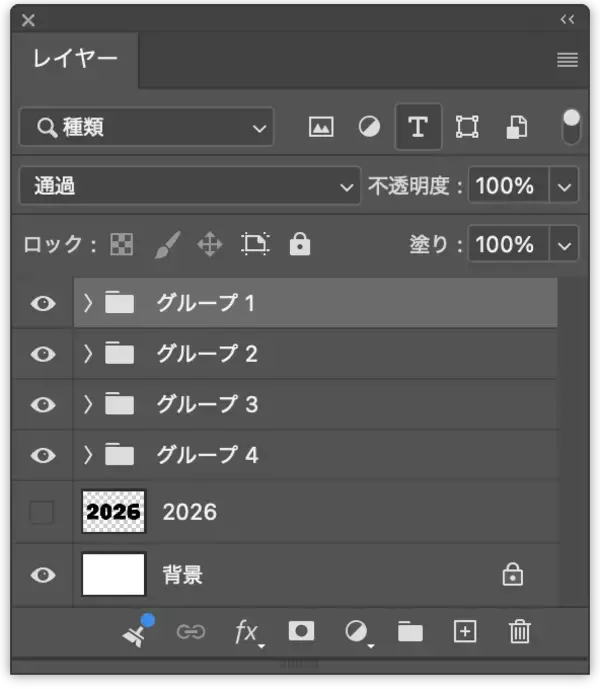The image size is (600, 689).
Task: Open the panel hamburger options menu
Action: tap(567, 59)
